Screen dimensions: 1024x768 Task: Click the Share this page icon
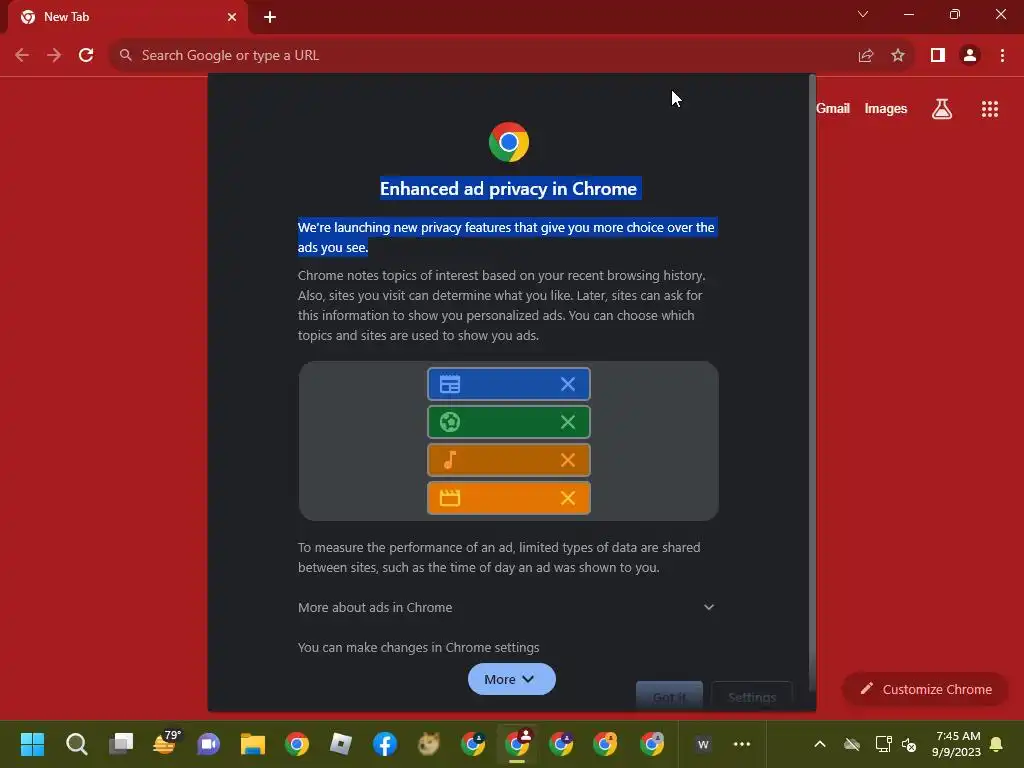[x=865, y=56]
